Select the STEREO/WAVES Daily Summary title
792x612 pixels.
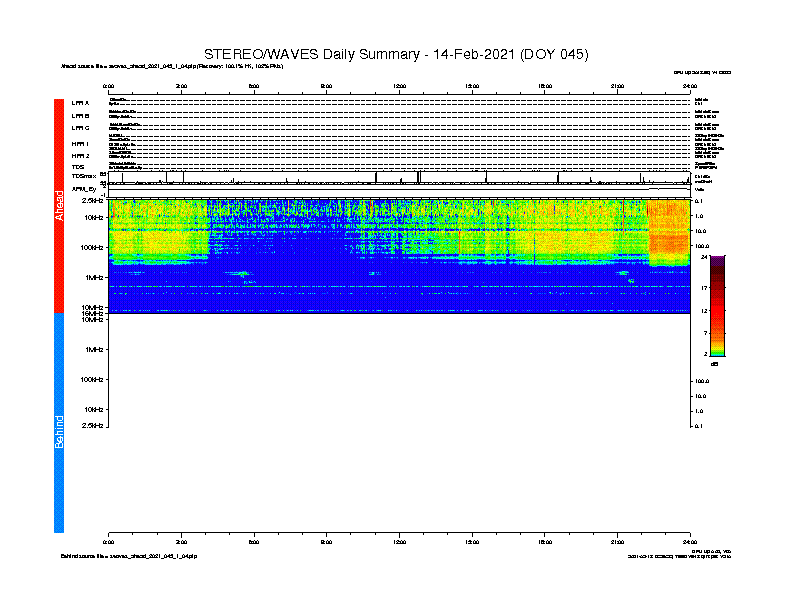tap(396, 54)
